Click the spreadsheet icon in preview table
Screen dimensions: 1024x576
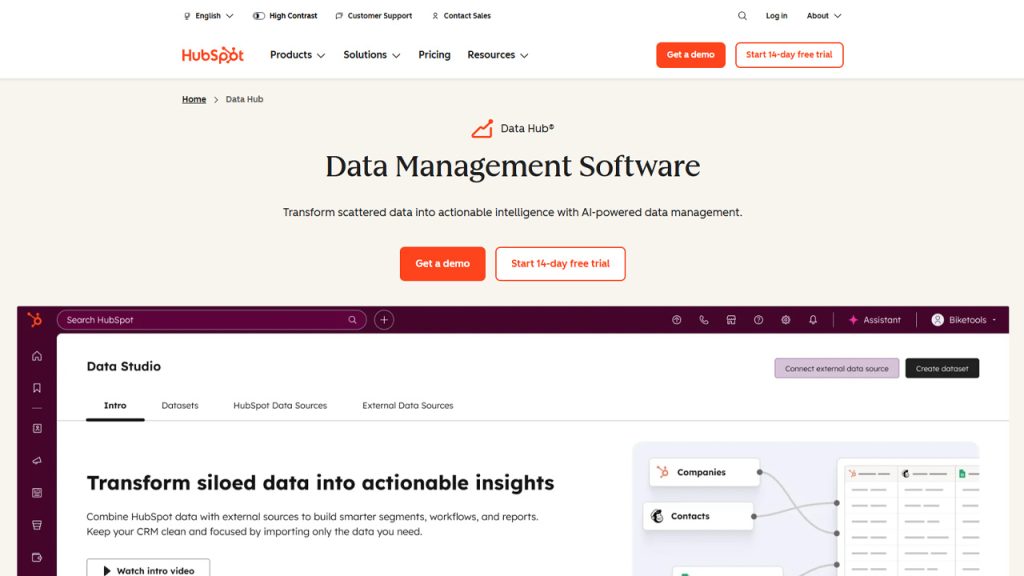[x=962, y=473]
